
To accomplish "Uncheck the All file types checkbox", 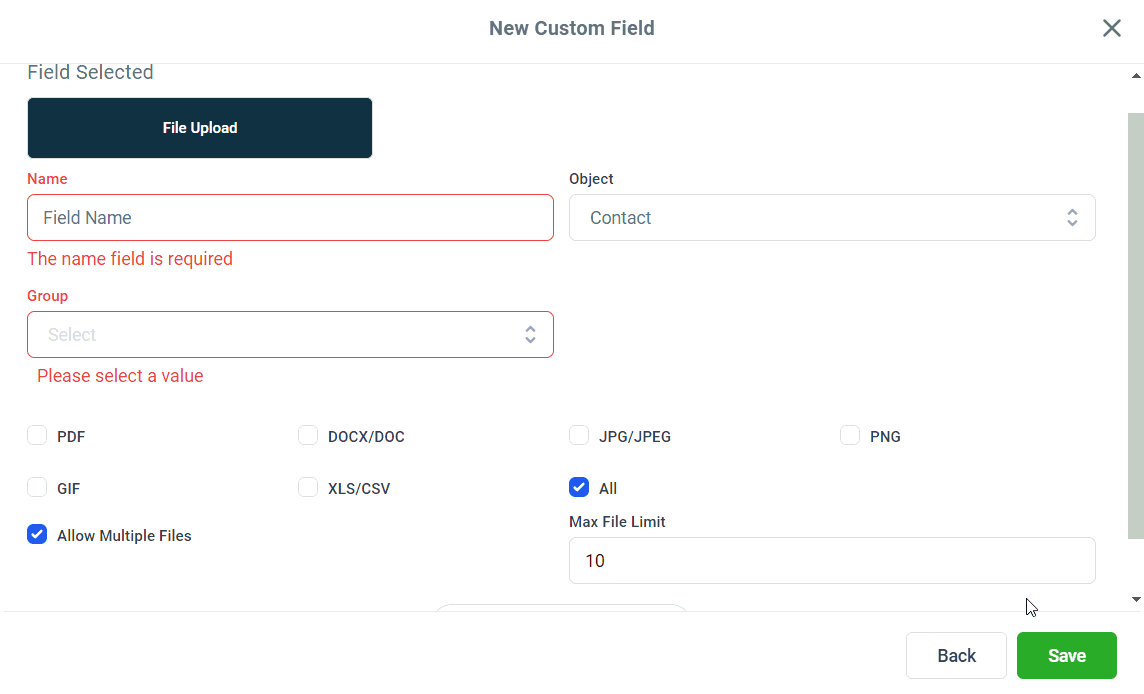I will pyautogui.click(x=579, y=487).
